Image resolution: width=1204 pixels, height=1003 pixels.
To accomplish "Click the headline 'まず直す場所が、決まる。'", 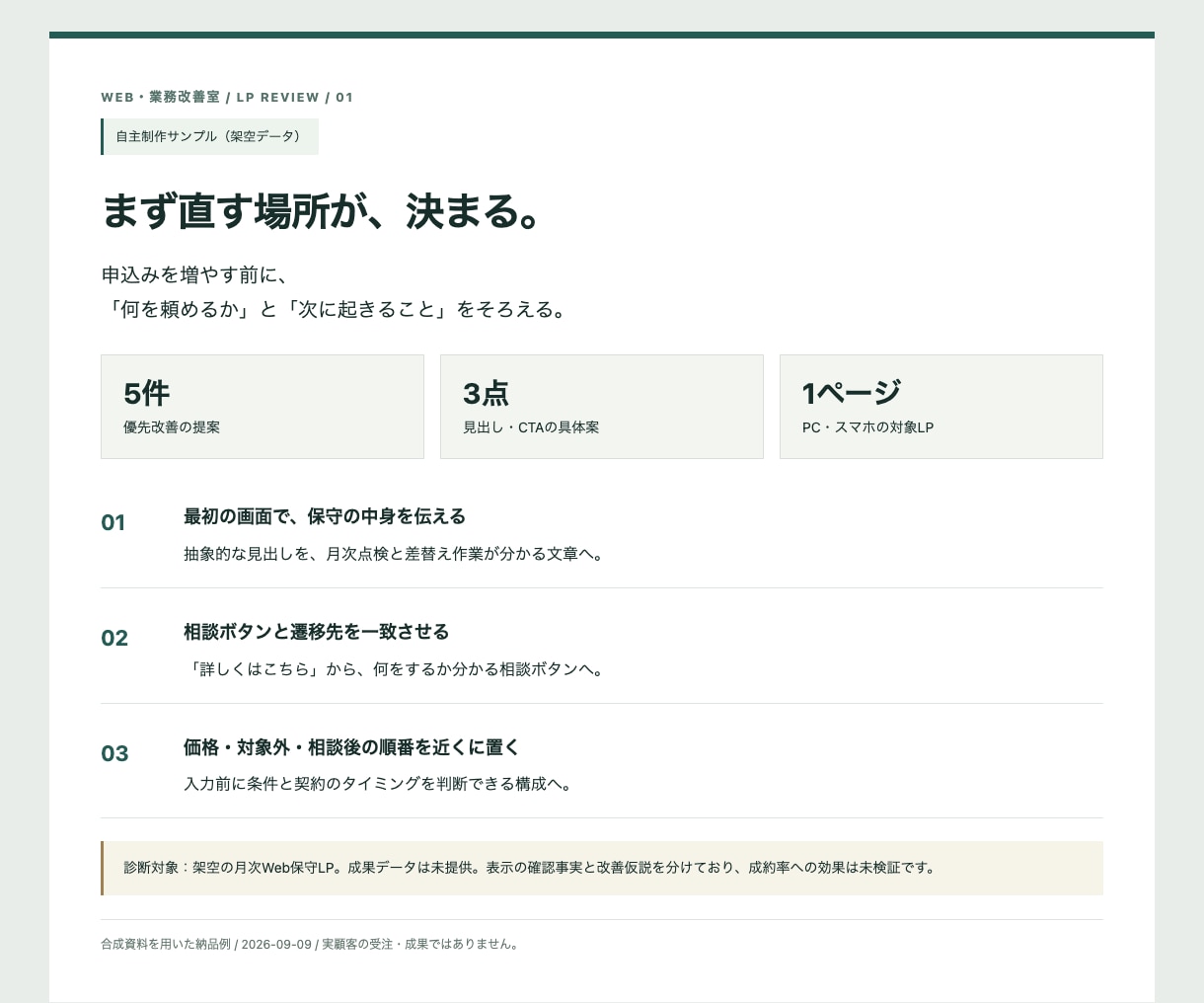I will coord(321,212).
